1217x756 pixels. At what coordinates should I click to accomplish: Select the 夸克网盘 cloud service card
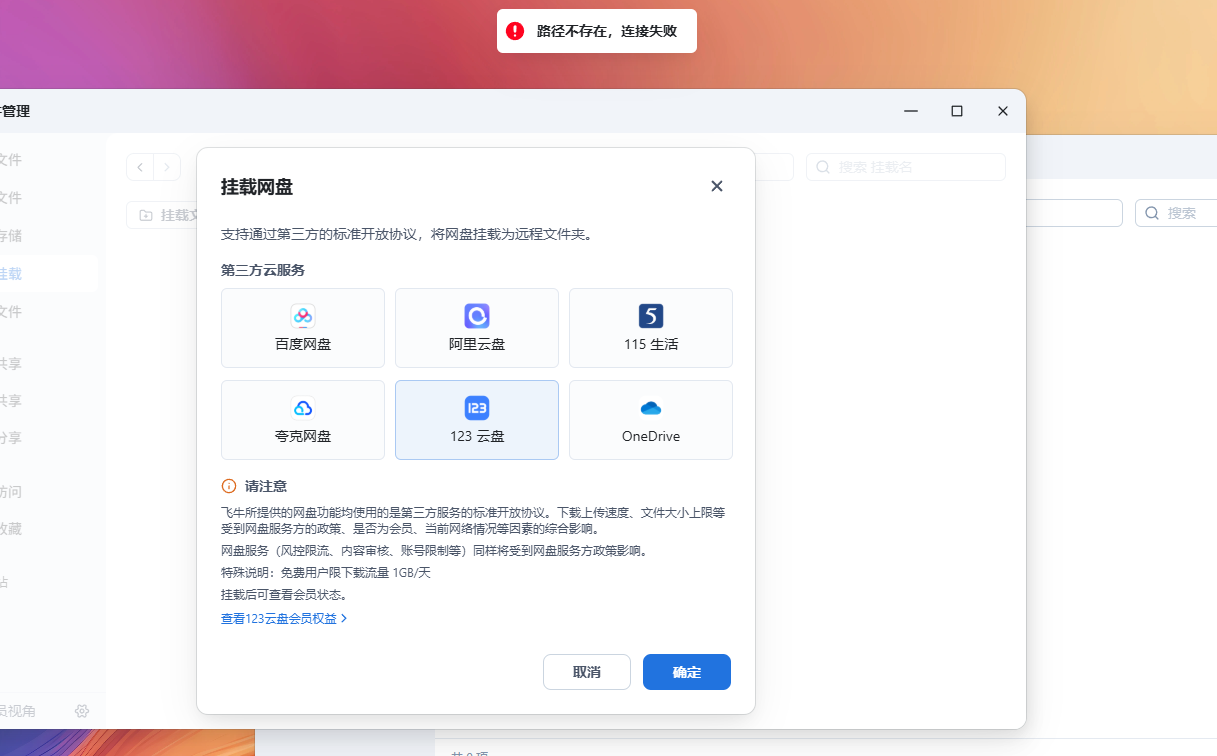point(303,420)
